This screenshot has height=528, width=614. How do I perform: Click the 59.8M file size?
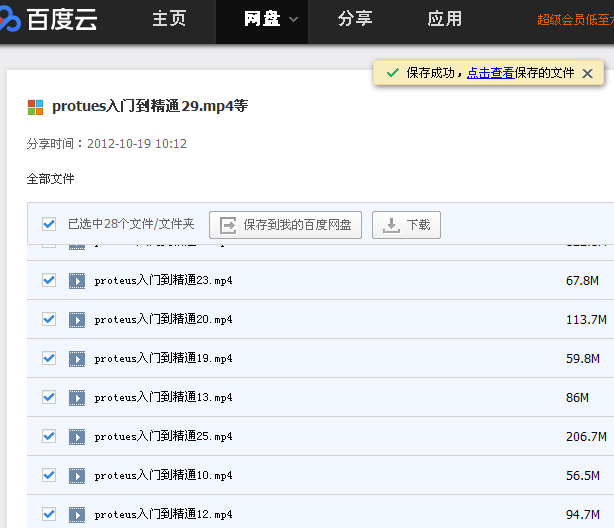pos(583,358)
